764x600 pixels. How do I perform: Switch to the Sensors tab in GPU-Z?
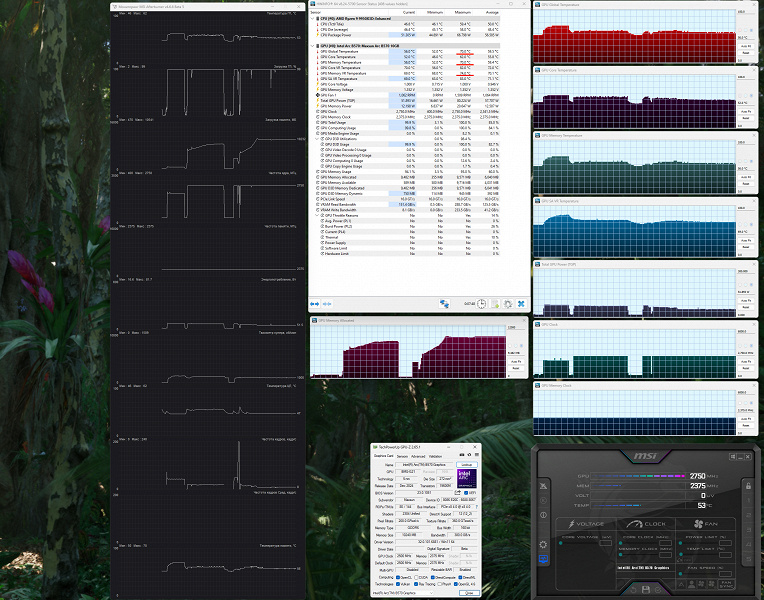click(402, 455)
